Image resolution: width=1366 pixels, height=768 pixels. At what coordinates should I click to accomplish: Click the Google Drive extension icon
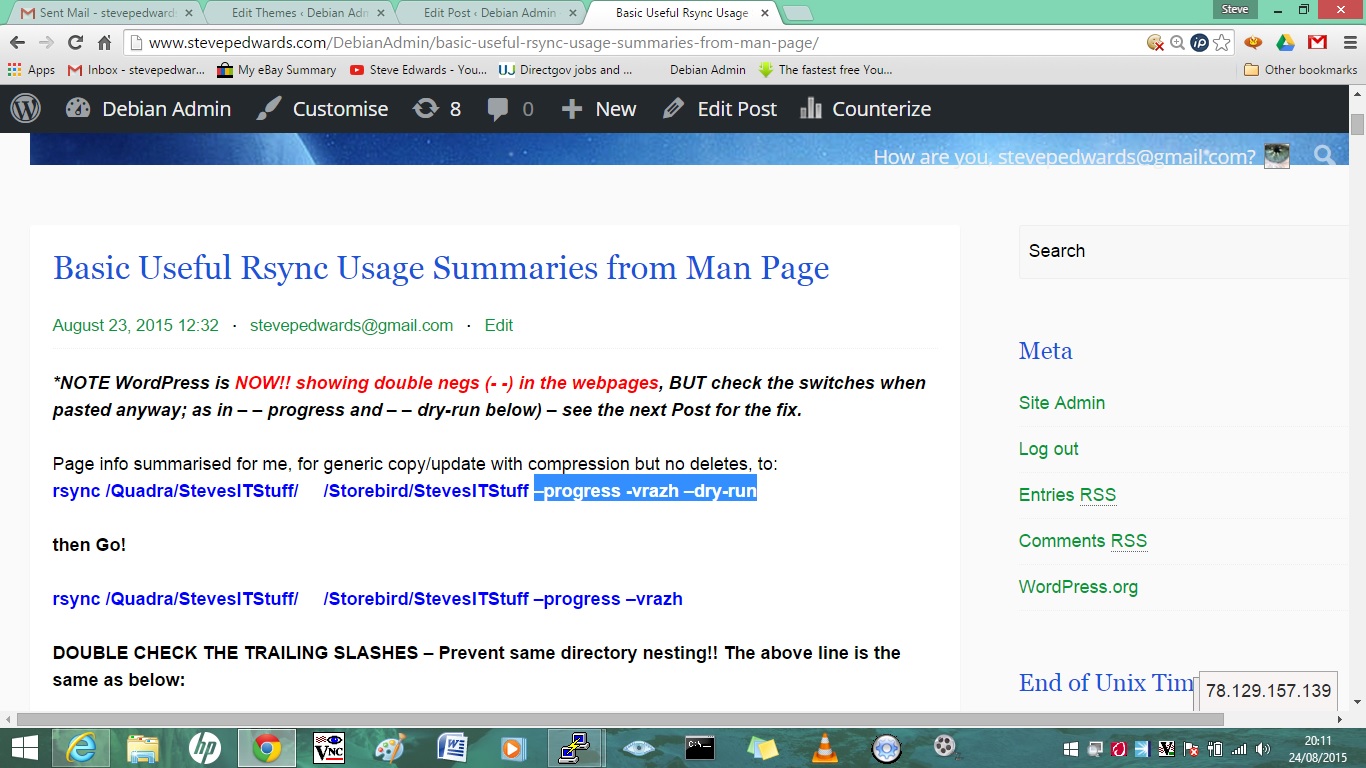[1285, 43]
